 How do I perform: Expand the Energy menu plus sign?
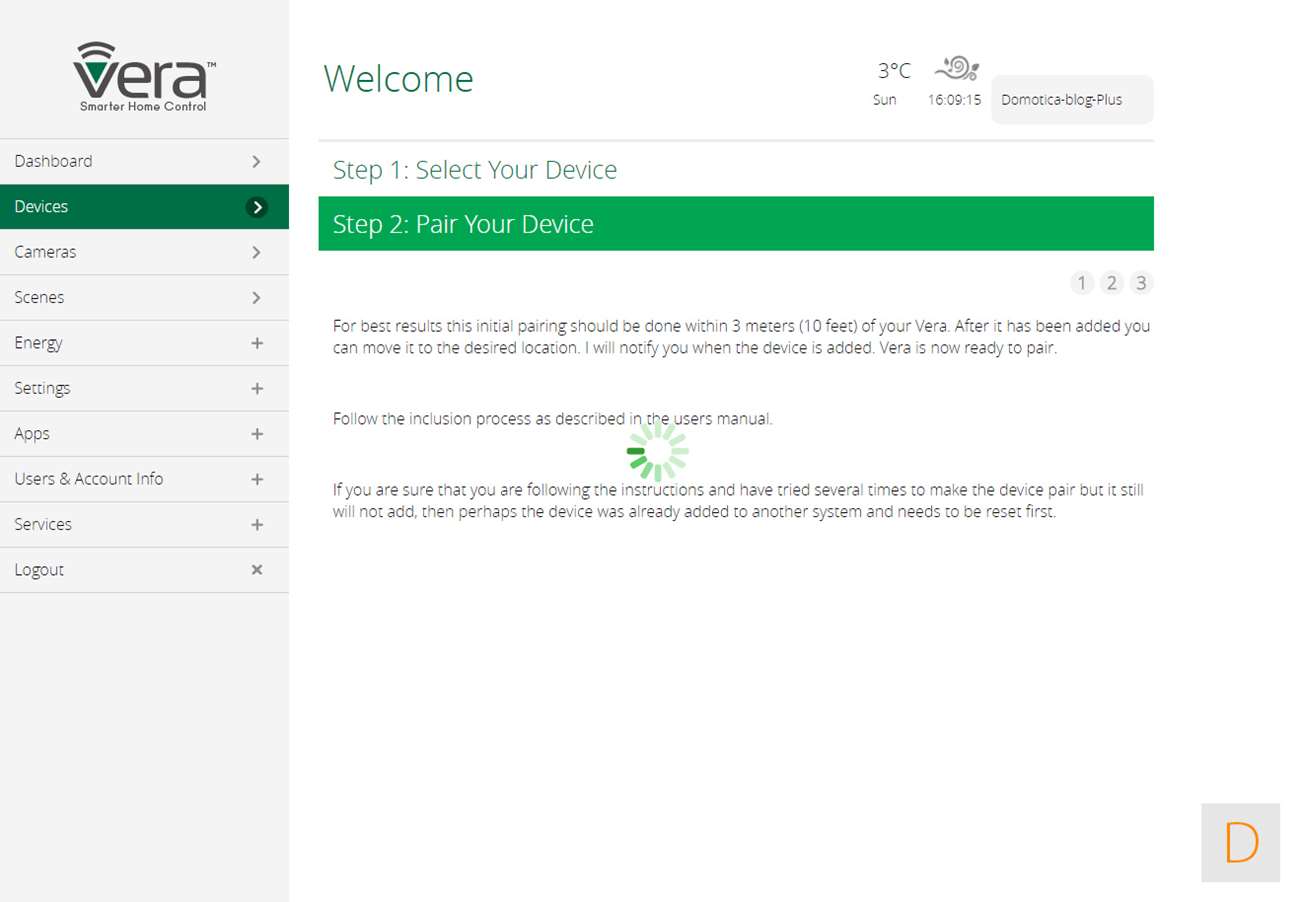(x=257, y=343)
